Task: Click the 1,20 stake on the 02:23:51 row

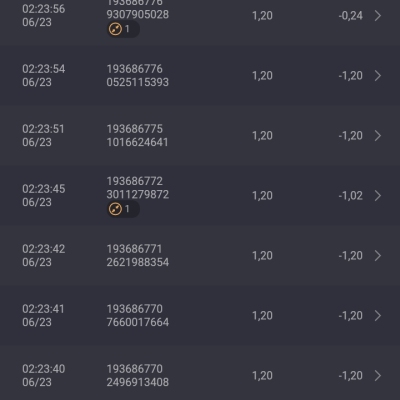Action: (262, 136)
